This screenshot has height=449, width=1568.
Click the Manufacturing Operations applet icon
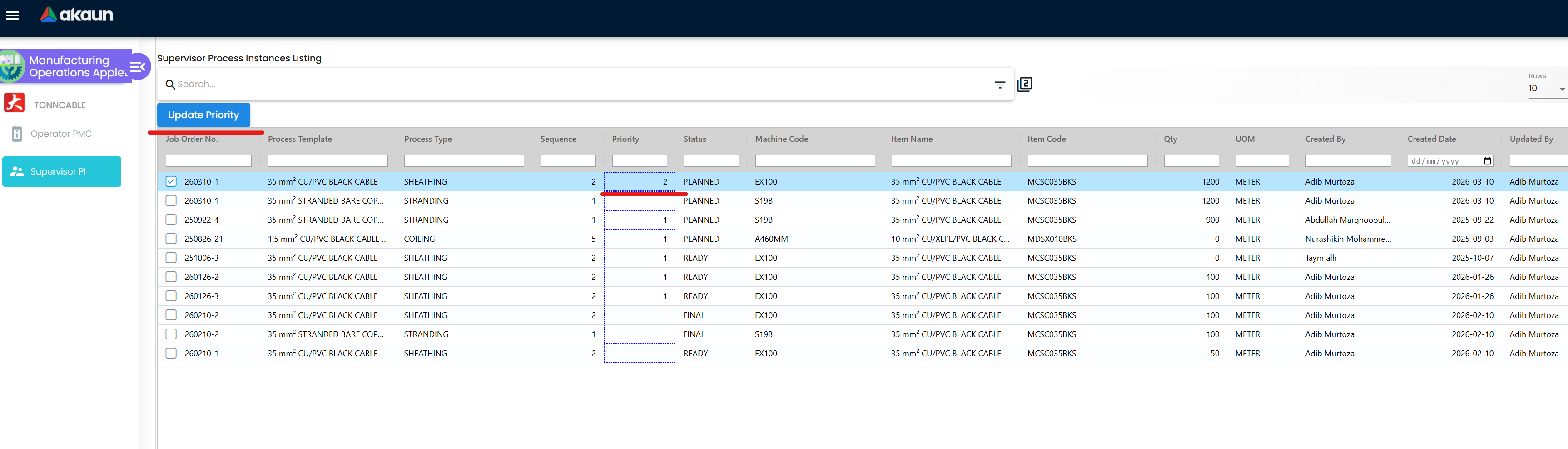(x=12, y=66)
